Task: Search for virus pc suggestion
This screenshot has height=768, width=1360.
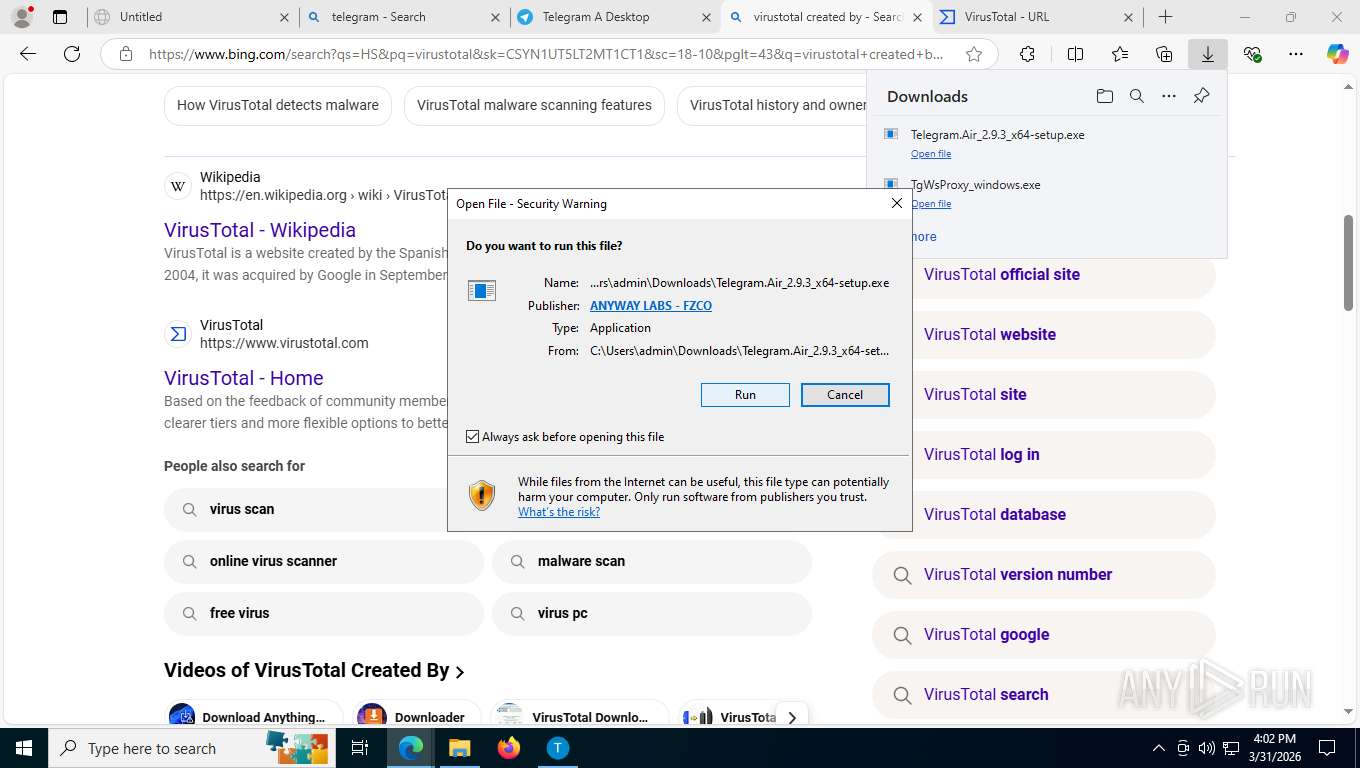Action: click(x=652, y=613)
